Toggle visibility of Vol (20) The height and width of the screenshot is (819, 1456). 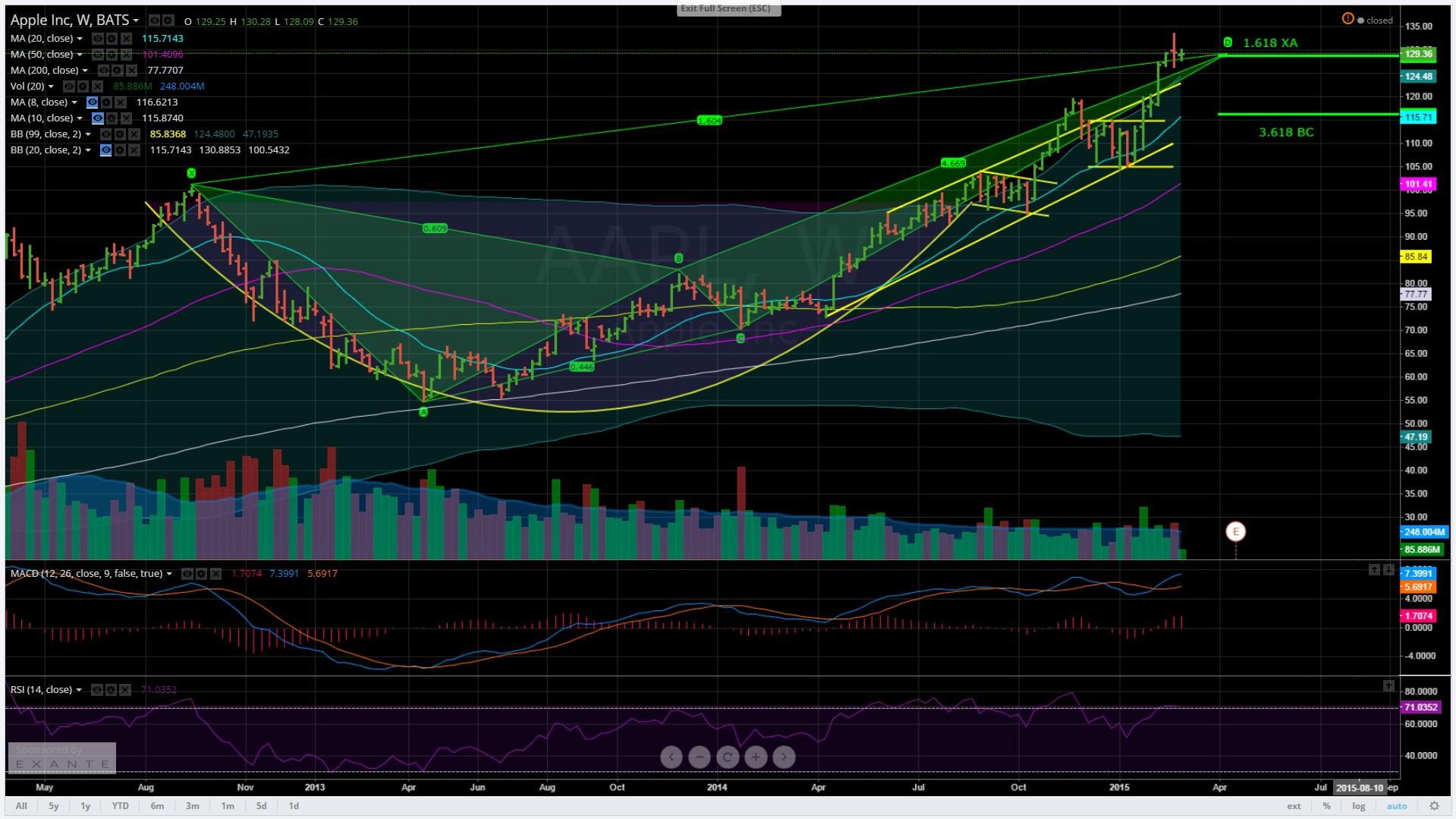(69, 87)
